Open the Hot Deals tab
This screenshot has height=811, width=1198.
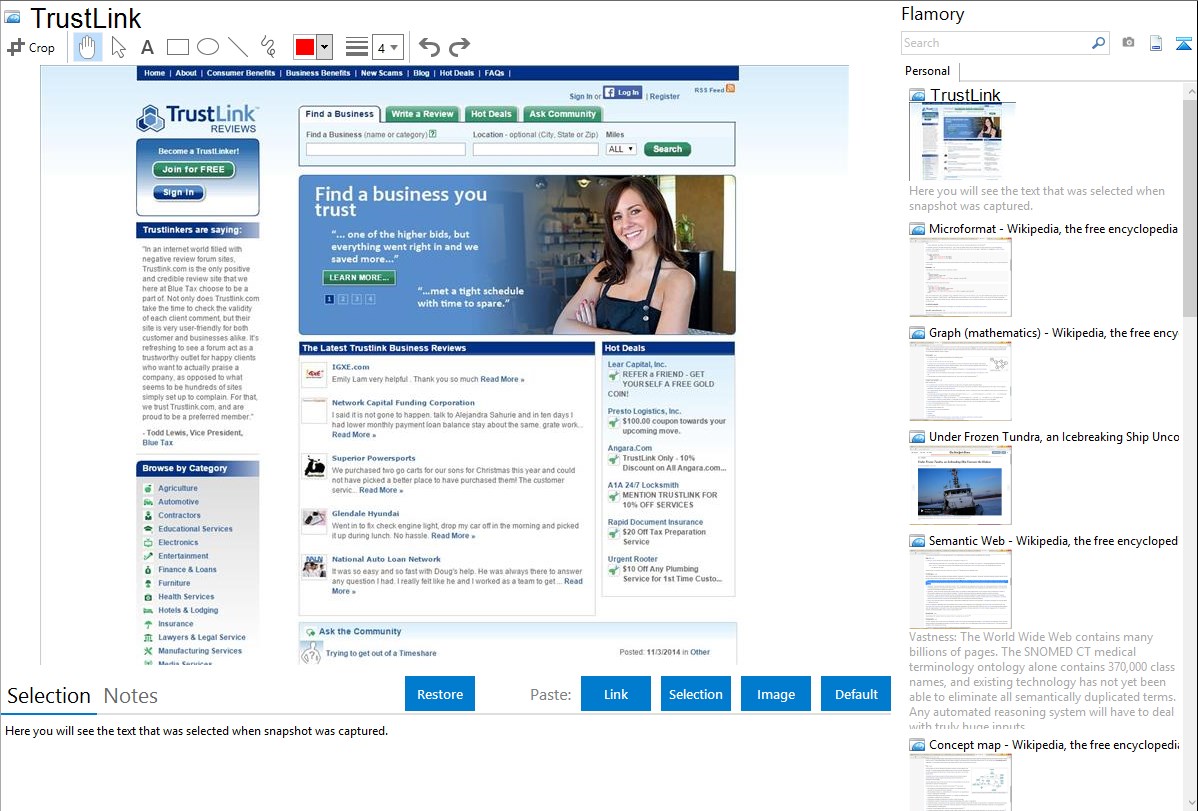(491, 114)
